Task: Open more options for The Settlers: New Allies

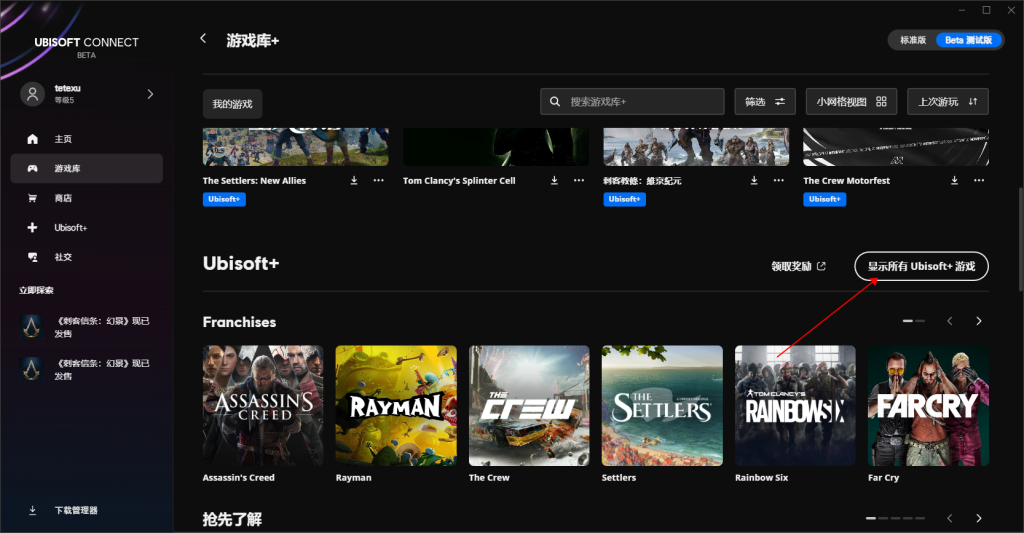Action: [379, 180]
